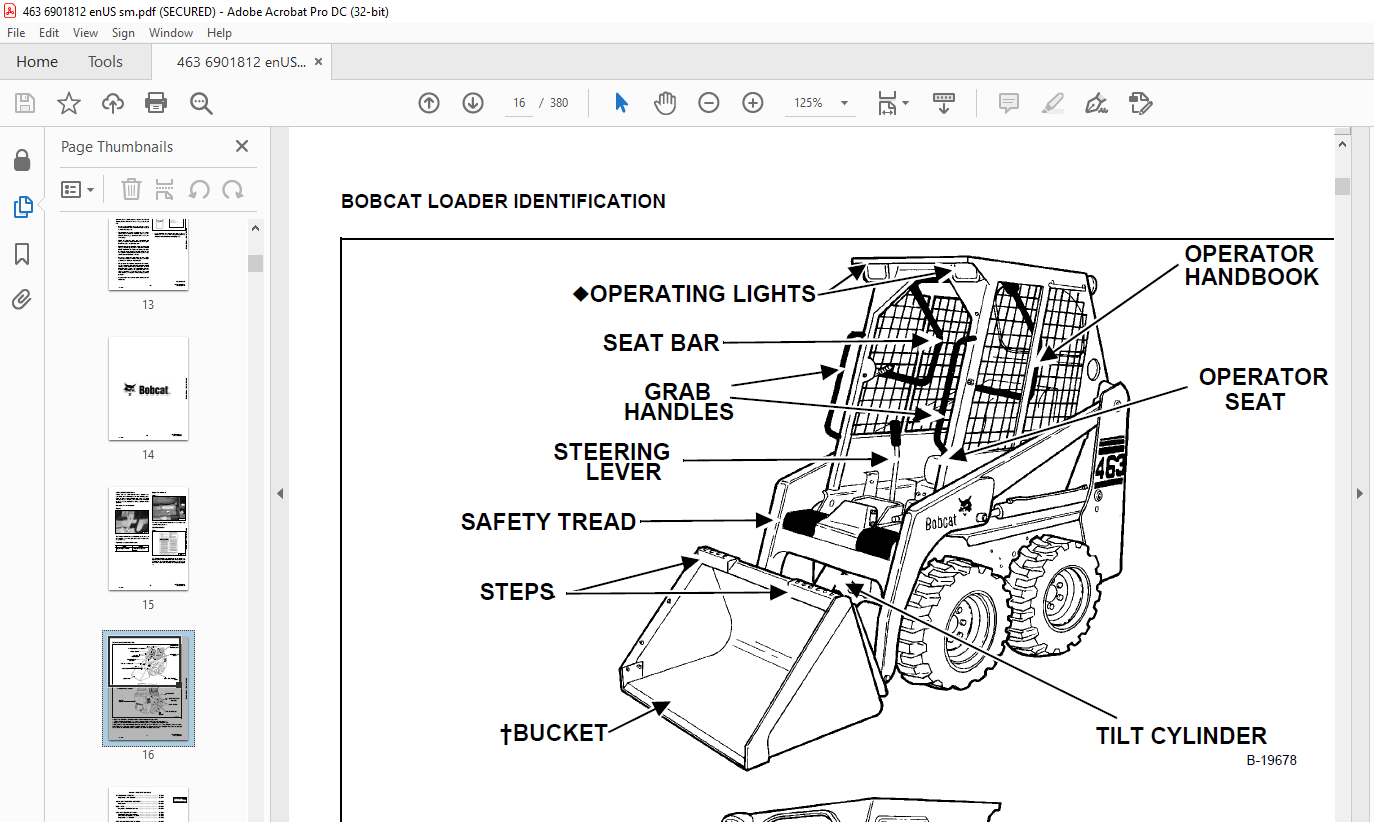Select page 16 thumbnail
Screen dimensions: 1374x822
click(148, 689)
